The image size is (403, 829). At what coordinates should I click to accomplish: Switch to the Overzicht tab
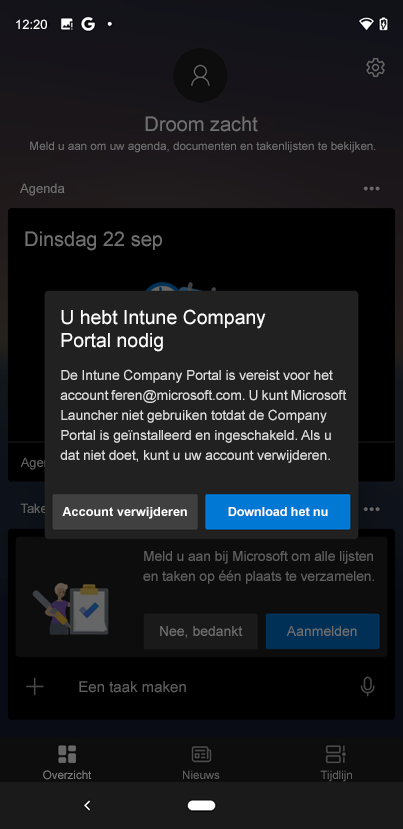click(x=67, y=763)
